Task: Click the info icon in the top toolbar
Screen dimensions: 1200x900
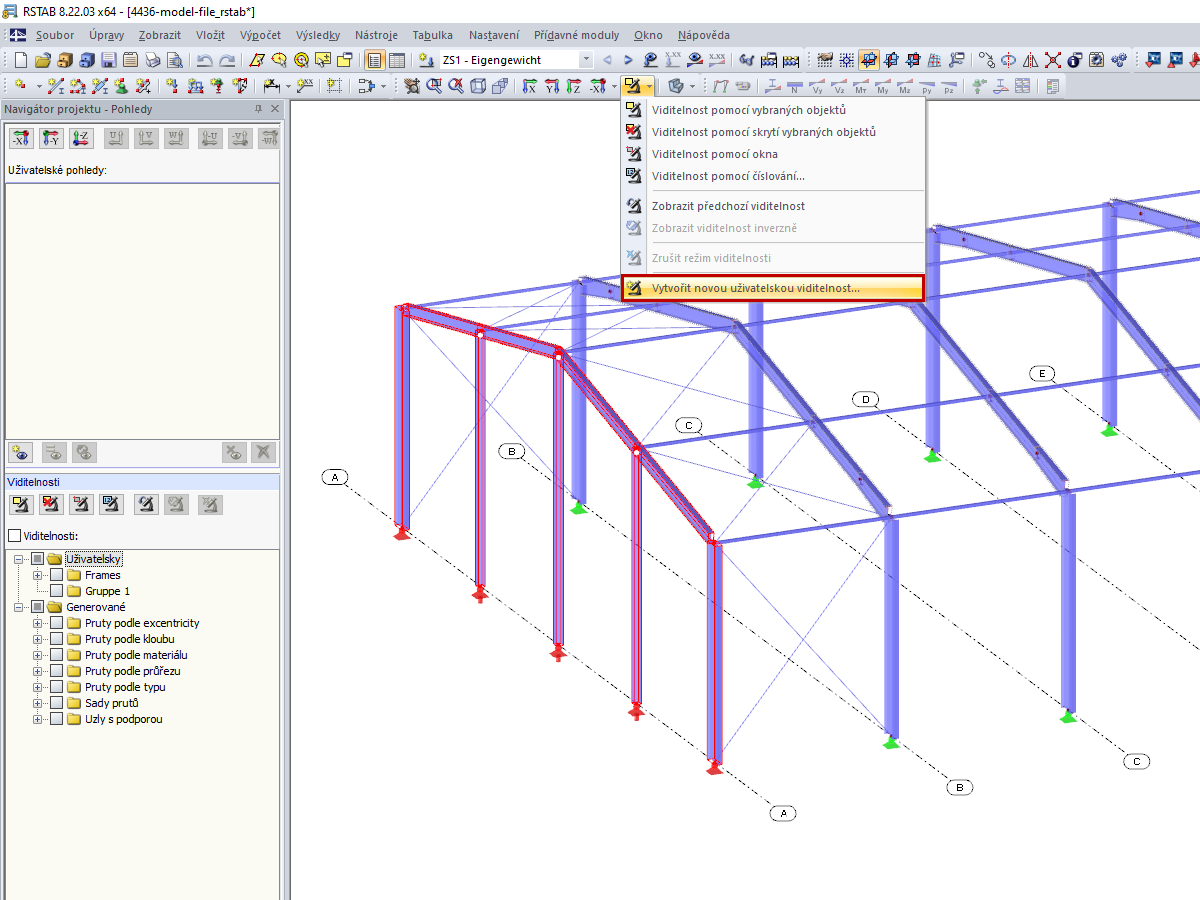Action: pyautogui.click(x=1074, y=60)
